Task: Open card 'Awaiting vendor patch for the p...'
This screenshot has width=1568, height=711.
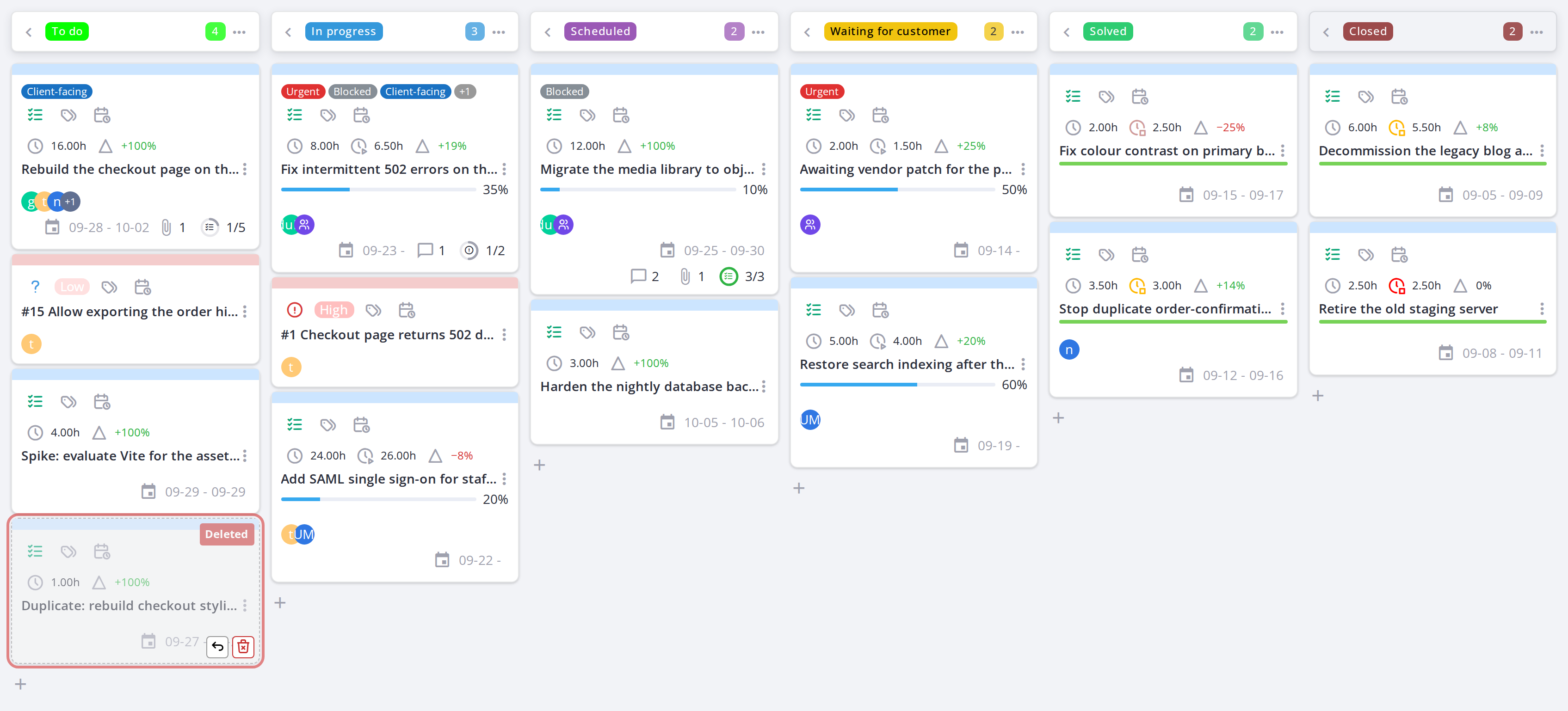Action: click(906, 169)
